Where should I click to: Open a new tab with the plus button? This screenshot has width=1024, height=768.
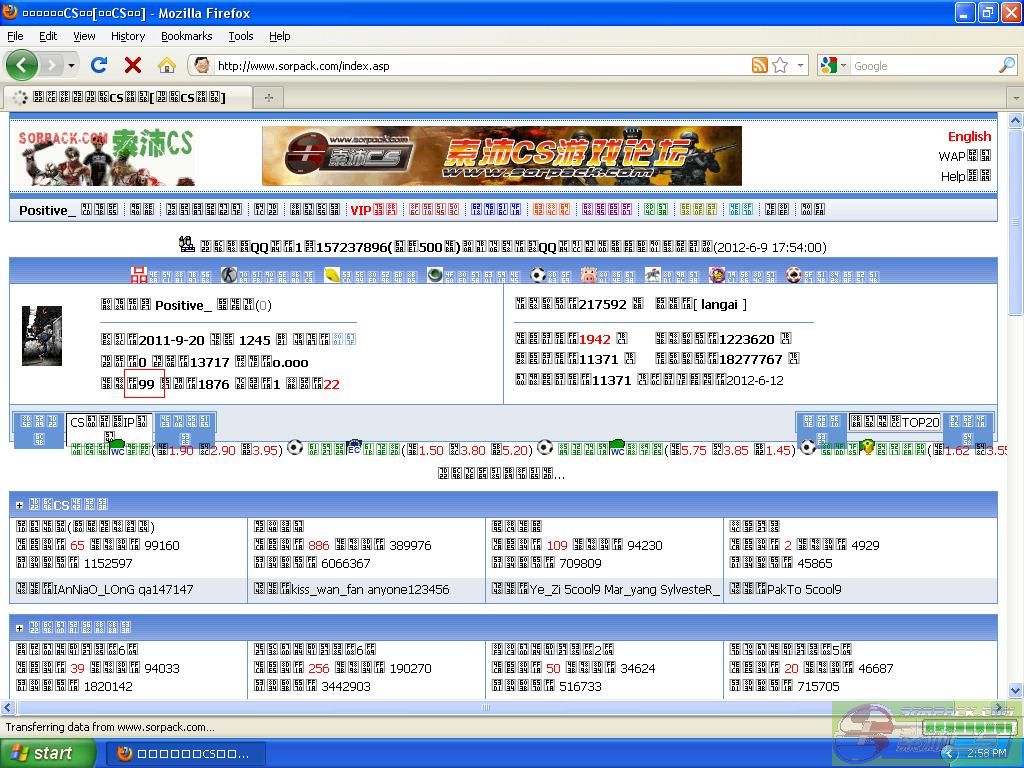pos(268,97)
